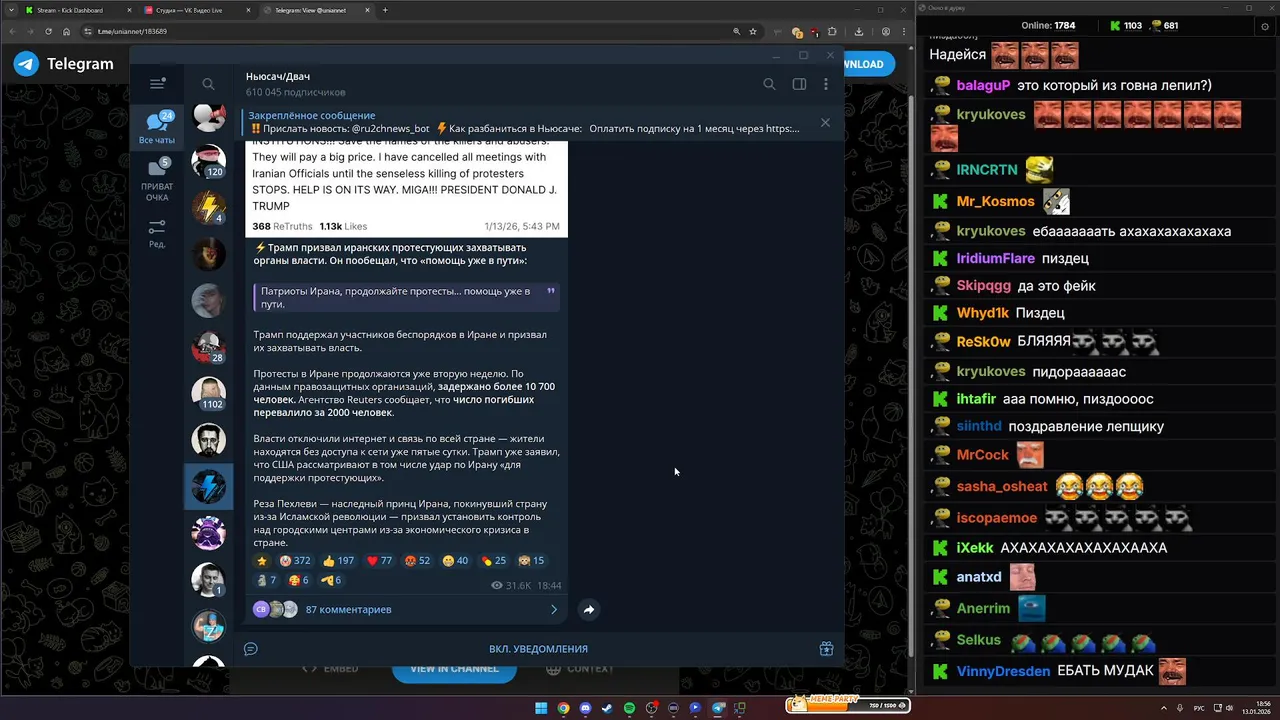Search inside the Ньюсач/Двач channel
Screen dimensions: 1280x720
(769, 84)
